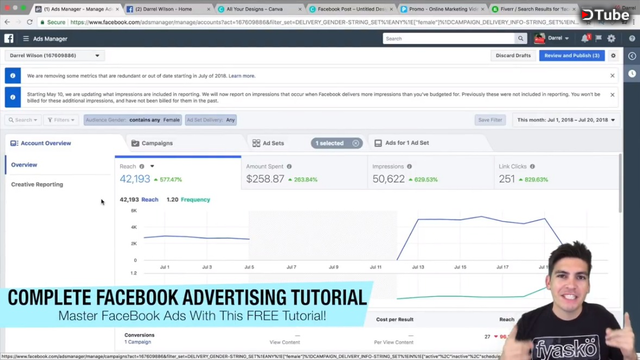
Task: Click info icon next to Impressions
Action: click(x=409, y=166)
